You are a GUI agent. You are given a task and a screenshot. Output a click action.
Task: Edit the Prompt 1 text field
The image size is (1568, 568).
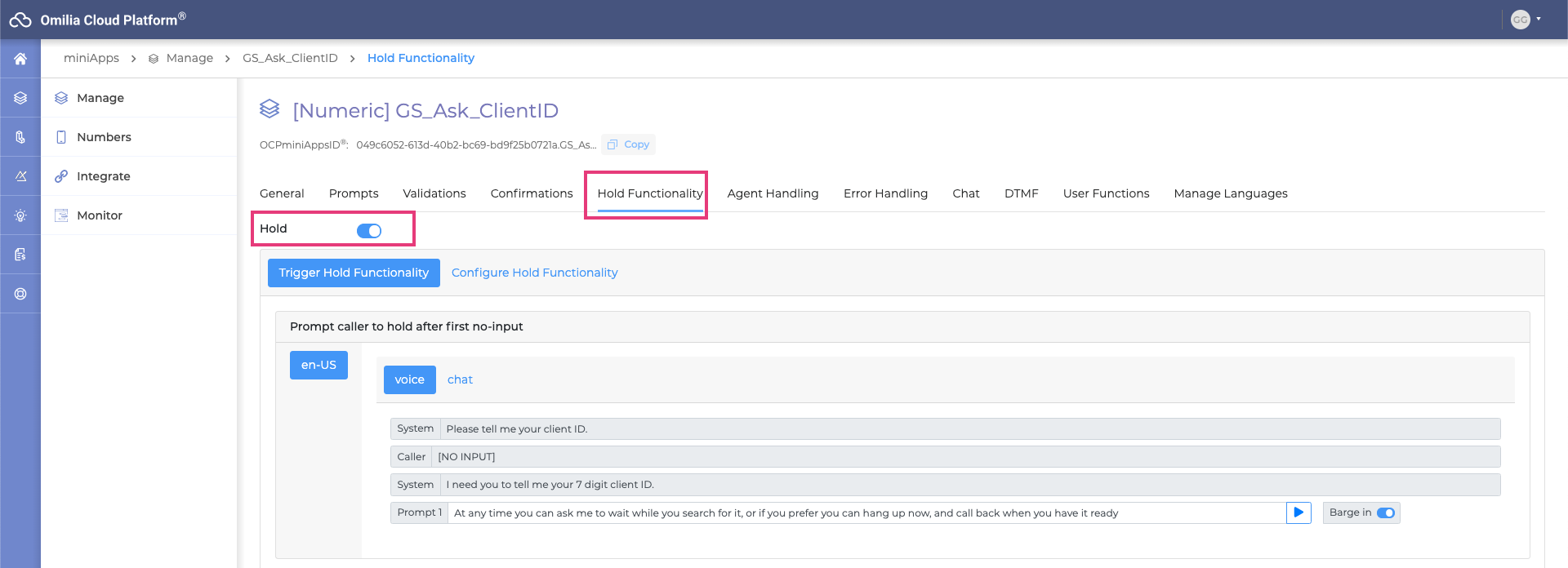point(866,513)
